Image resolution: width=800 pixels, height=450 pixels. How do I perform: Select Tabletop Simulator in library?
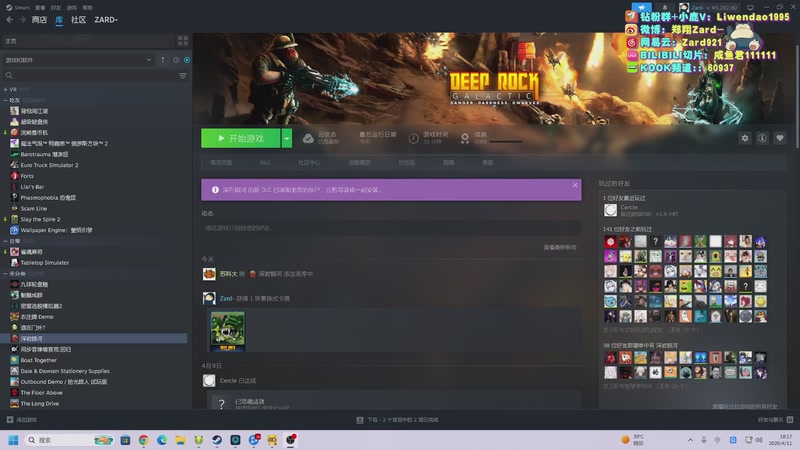[44, 263]
